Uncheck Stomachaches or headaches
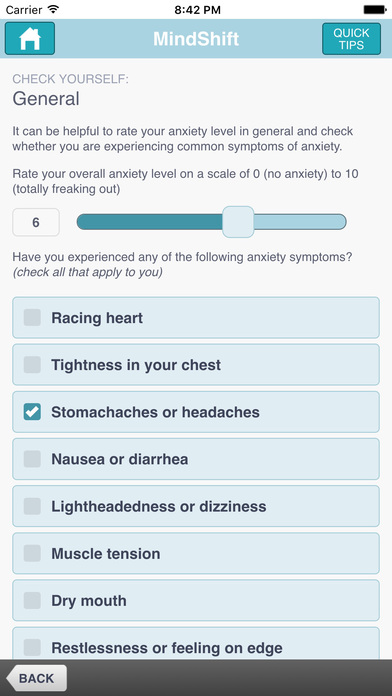Screen dimensions: 392x696 point(32,412)
